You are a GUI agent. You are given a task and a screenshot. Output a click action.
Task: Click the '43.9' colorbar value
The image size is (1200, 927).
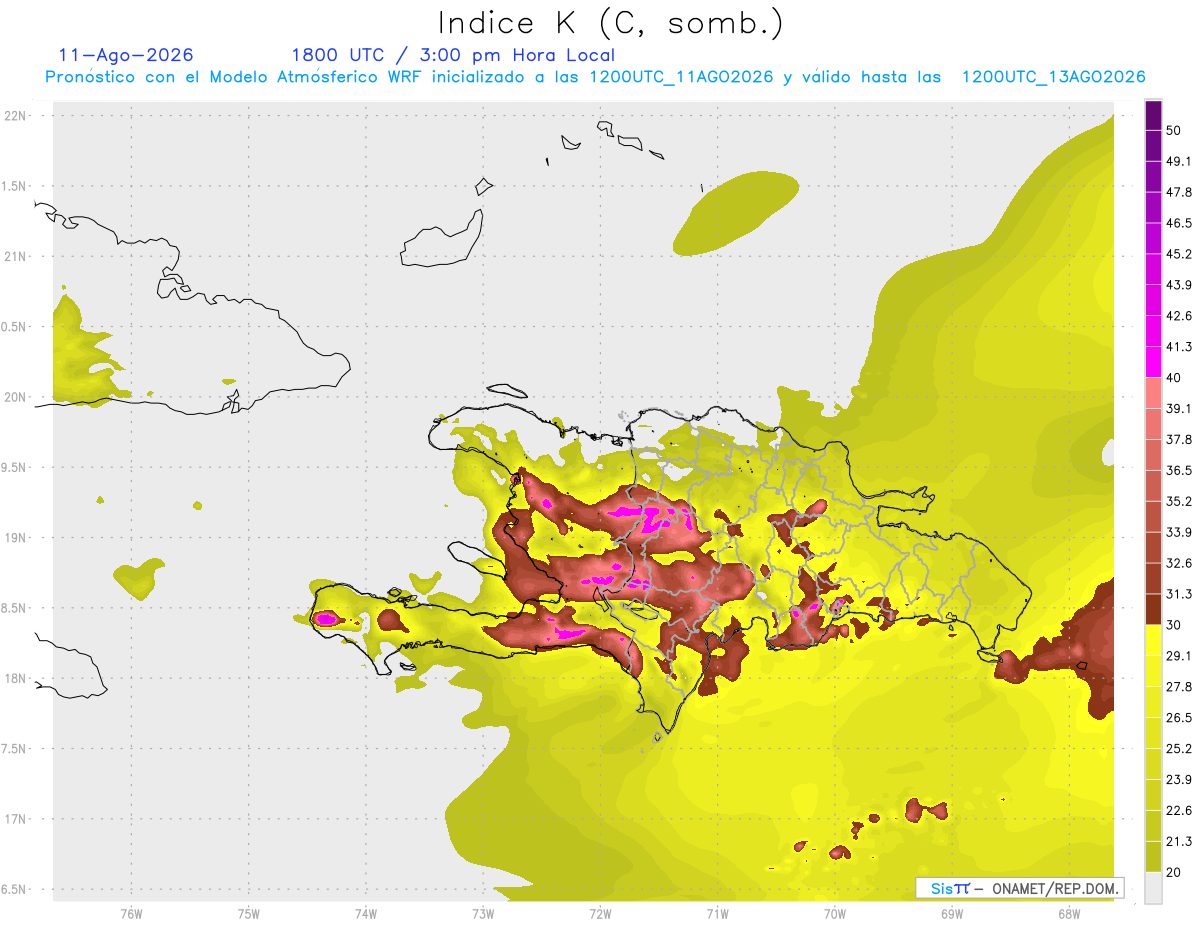1179,285
